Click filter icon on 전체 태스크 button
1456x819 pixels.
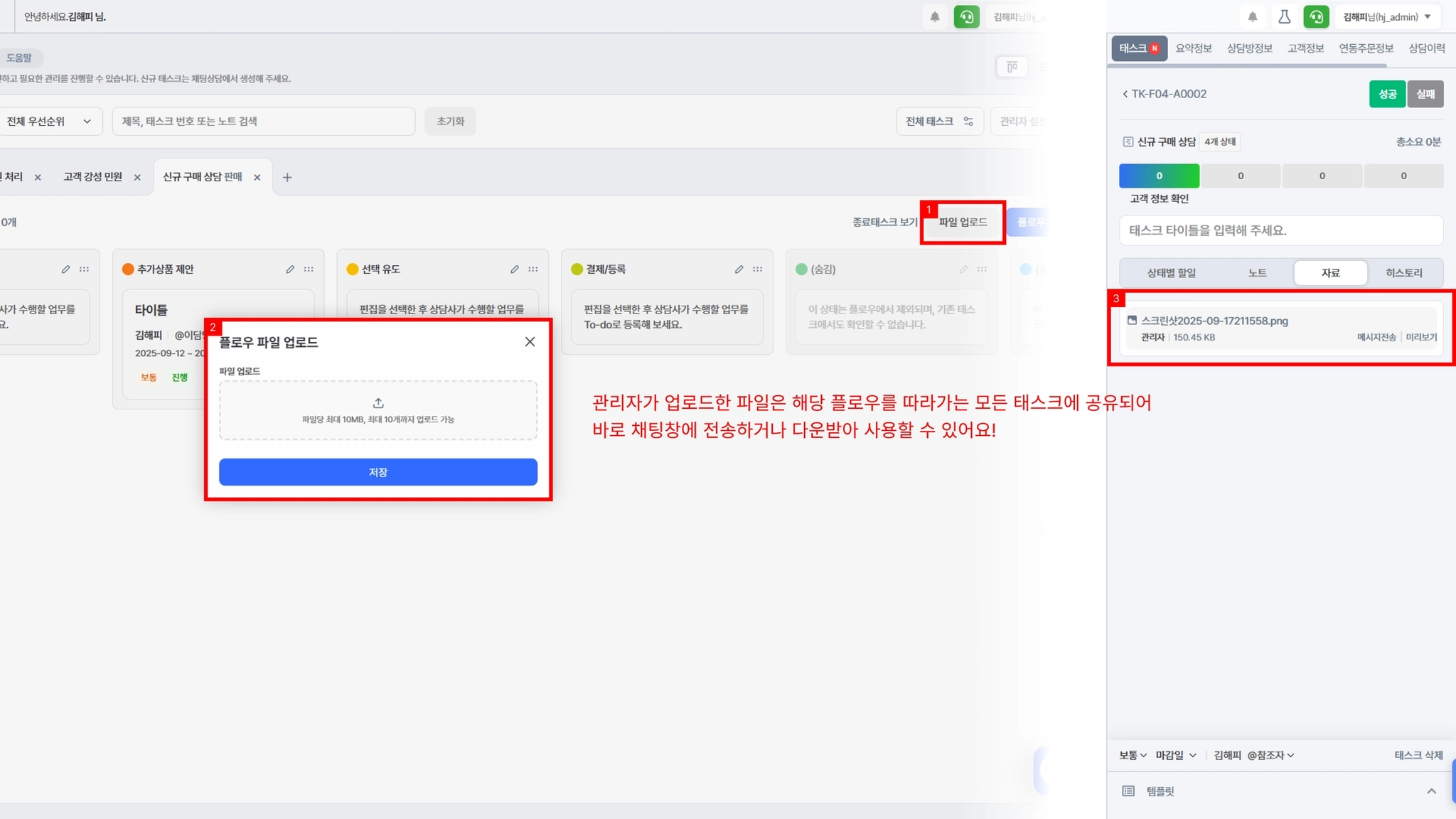point(968,122)
